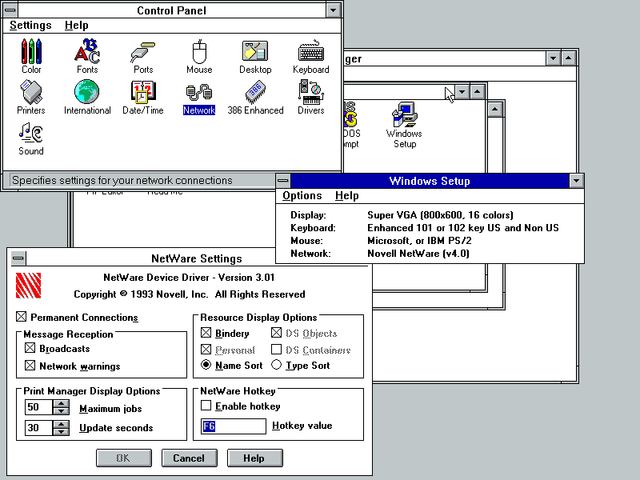This screenshot has height=480, width=640.
Task: Open Help menu in Windows Setup
Action: (x=347, y=196)
